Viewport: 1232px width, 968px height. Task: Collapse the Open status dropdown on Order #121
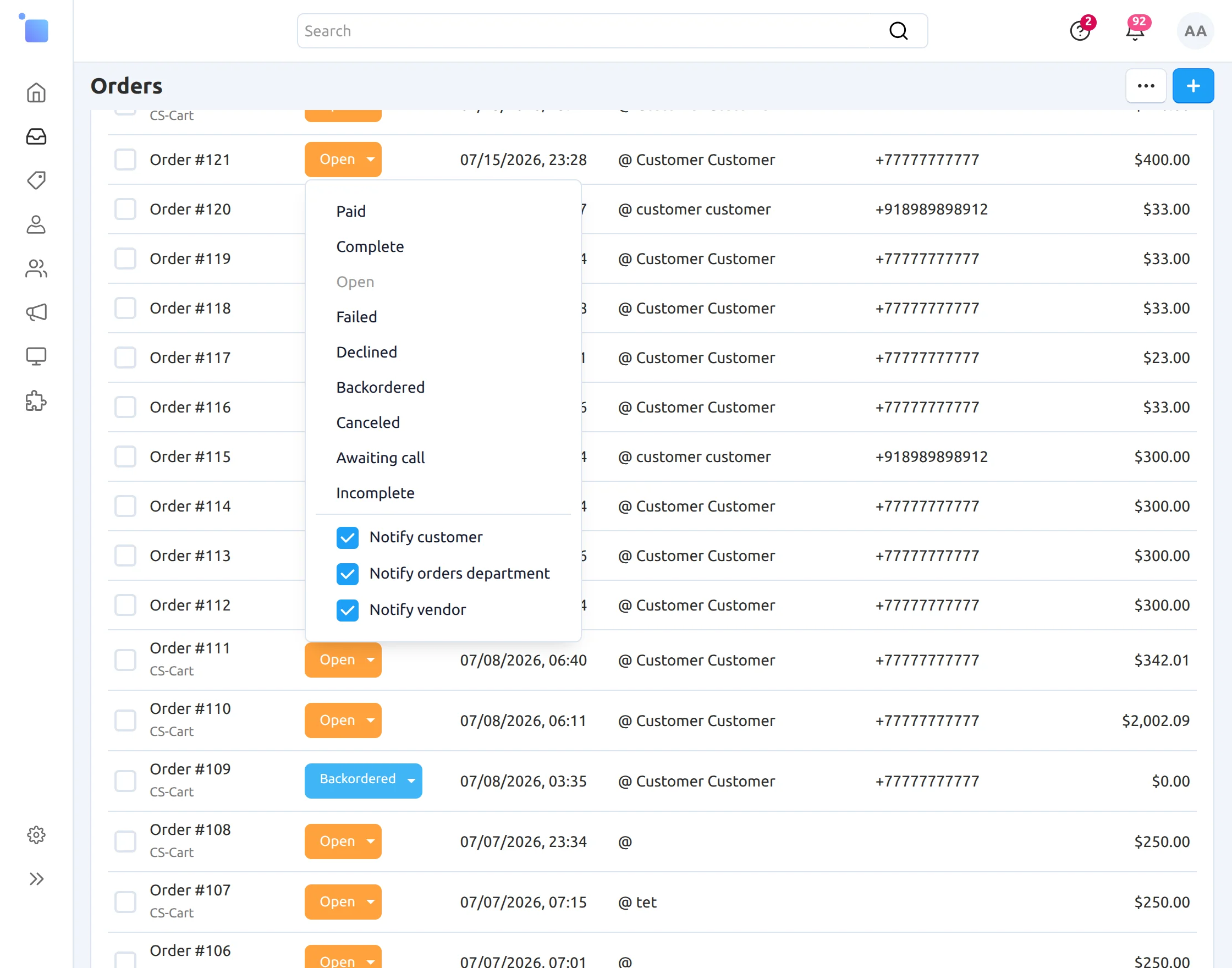tap(343, 160)
